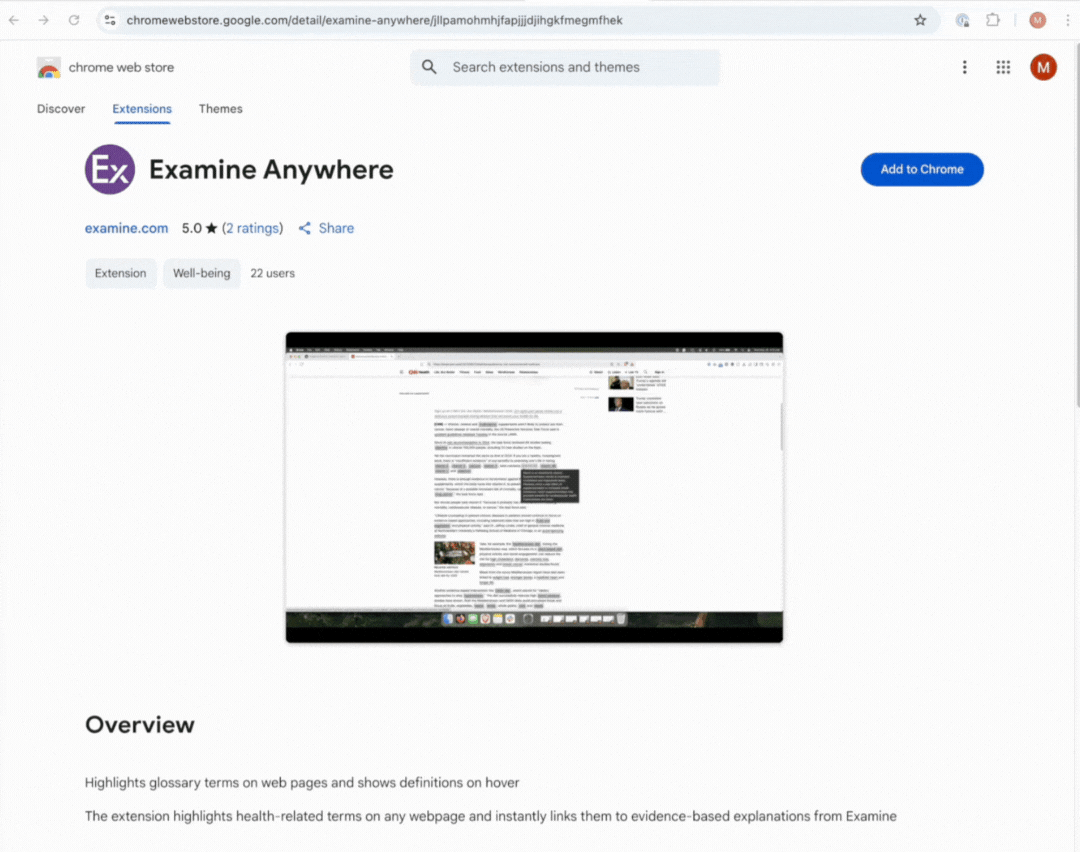1080x852 pixels.
Task: Click the Chrome Web Store logo
Action: [49, 68]
